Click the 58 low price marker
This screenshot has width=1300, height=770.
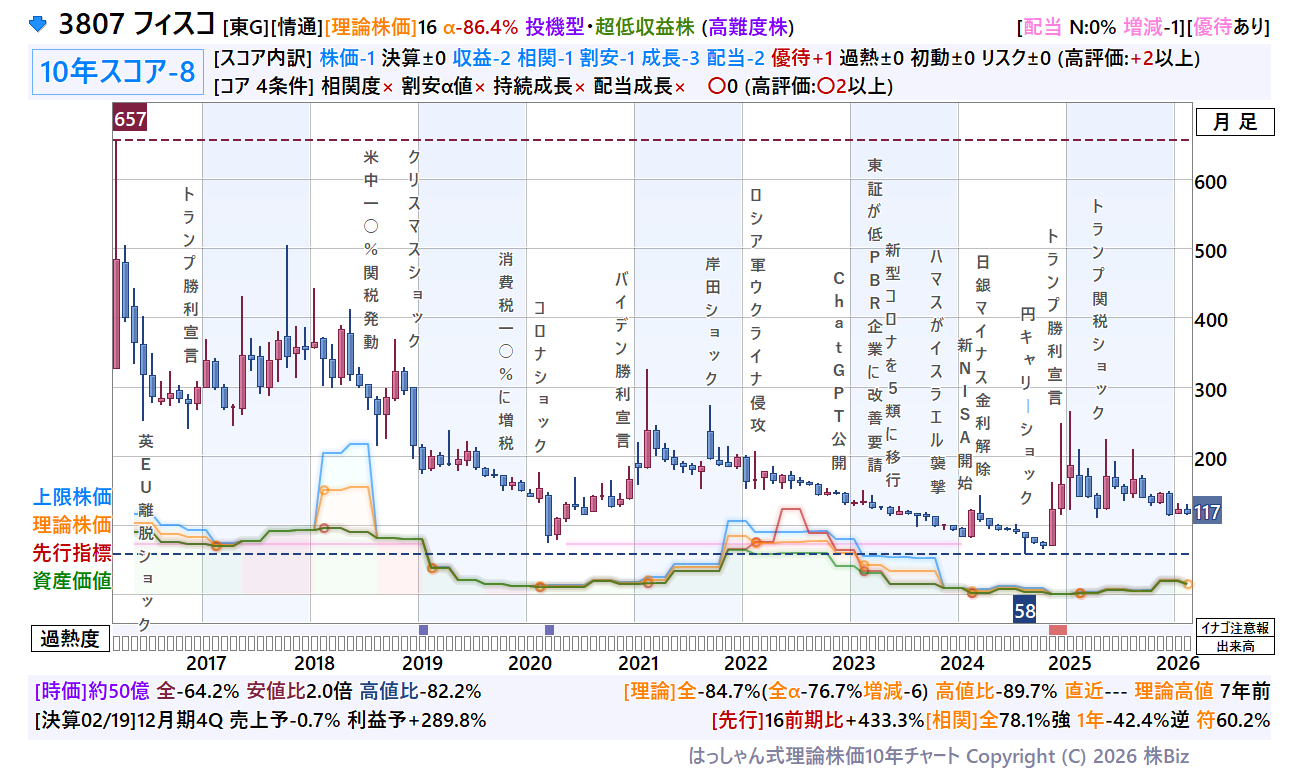click(x=1024, y=610)
